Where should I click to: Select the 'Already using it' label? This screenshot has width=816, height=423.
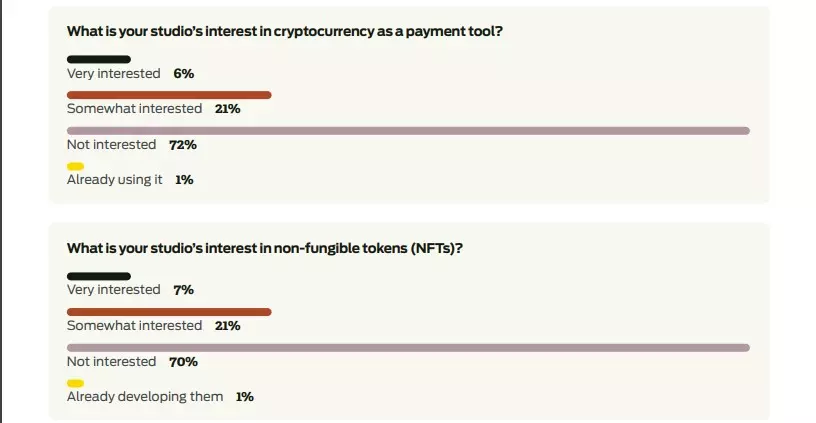114,180
